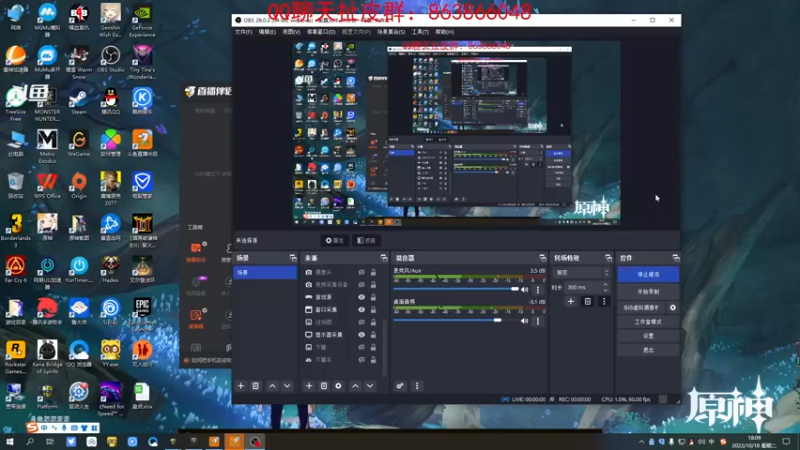Click 开始录制 start recording button
The height and width of the screenshot is (450, 800).
point(648,292)
